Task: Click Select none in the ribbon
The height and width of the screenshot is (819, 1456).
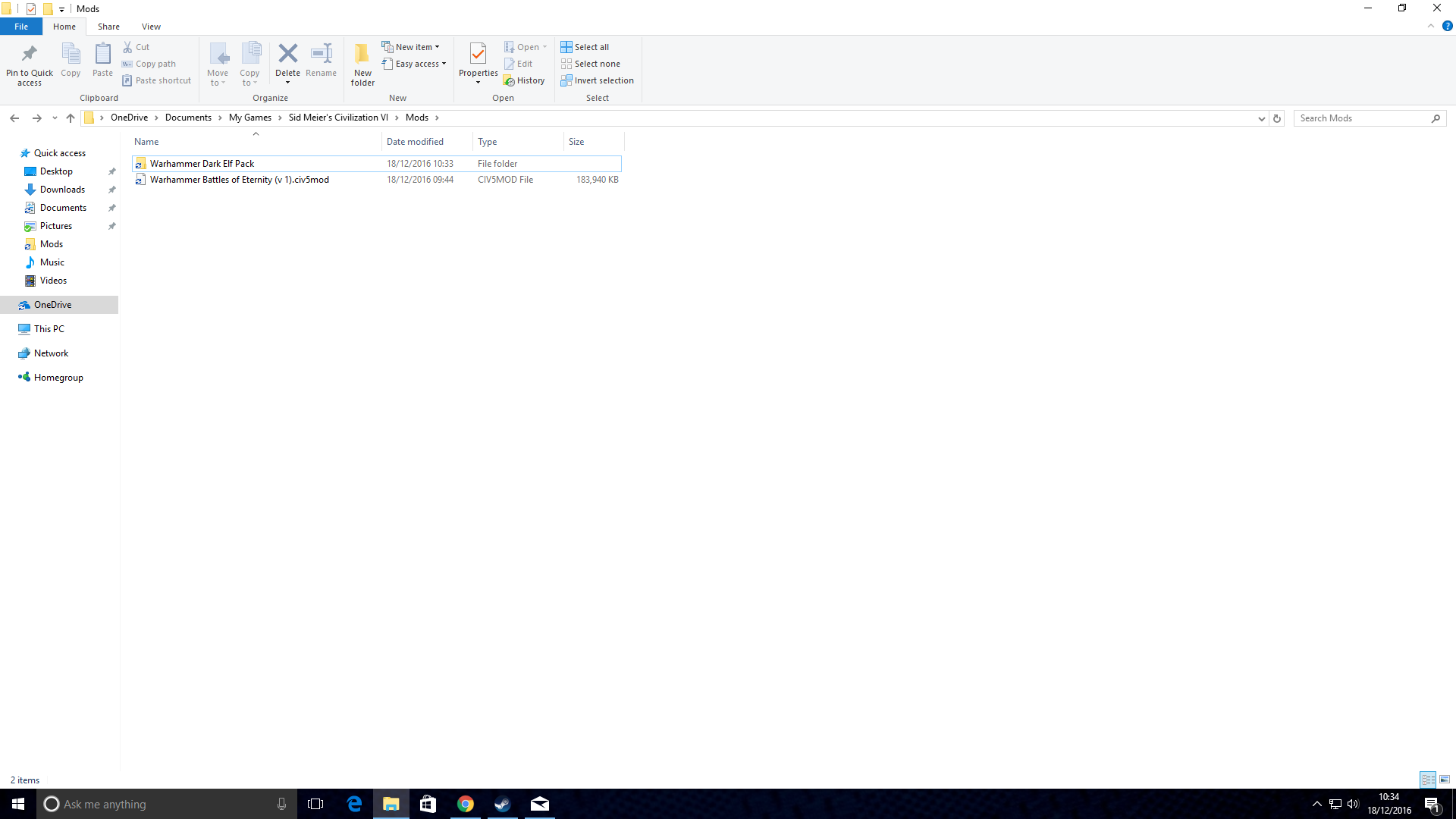Action: pos(591,64)
